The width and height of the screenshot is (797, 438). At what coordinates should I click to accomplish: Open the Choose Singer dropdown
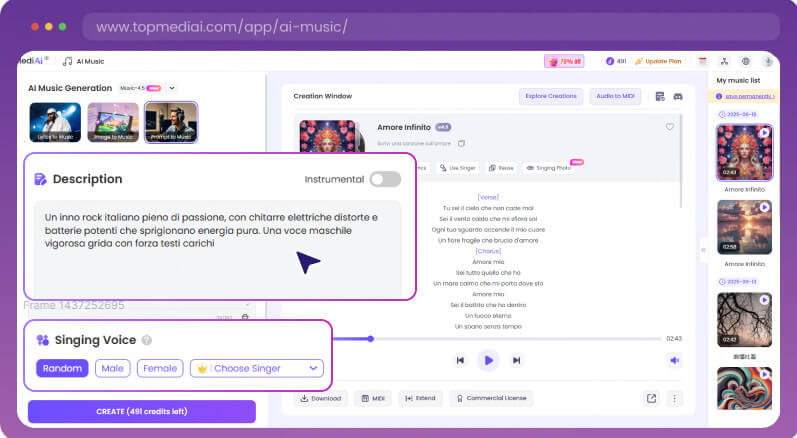pyautogui.click(x=257, y=368)
